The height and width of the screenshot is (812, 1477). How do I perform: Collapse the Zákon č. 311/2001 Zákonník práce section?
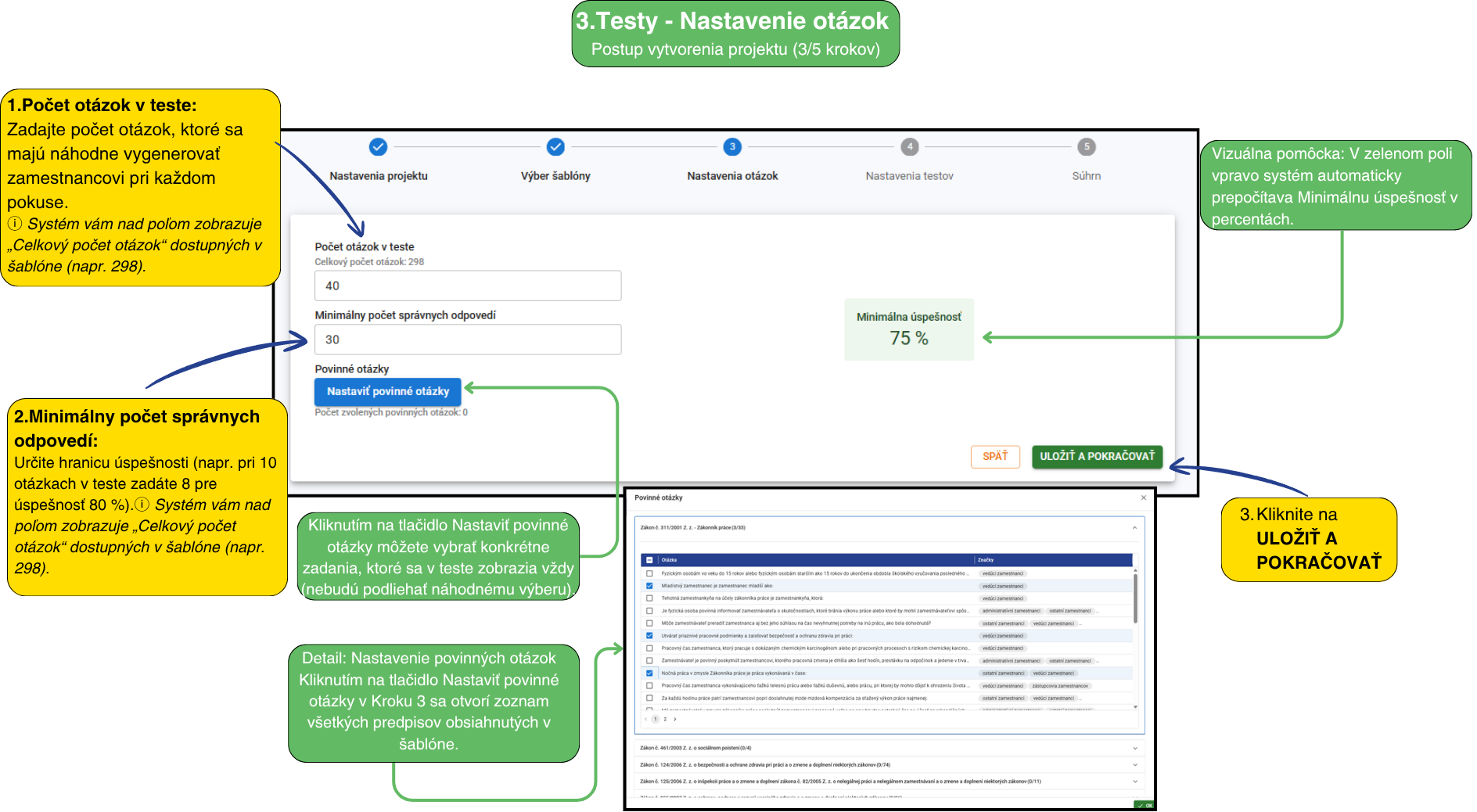coord(1134,528)
